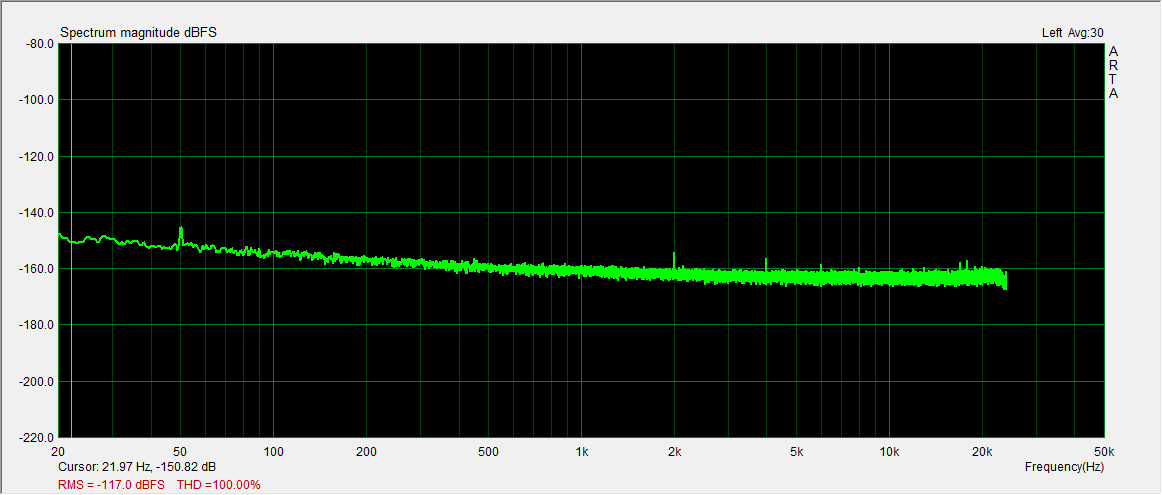Click the red 'THD =100.00%' readout
The image size is (1162, 495).
pos(218,485)
